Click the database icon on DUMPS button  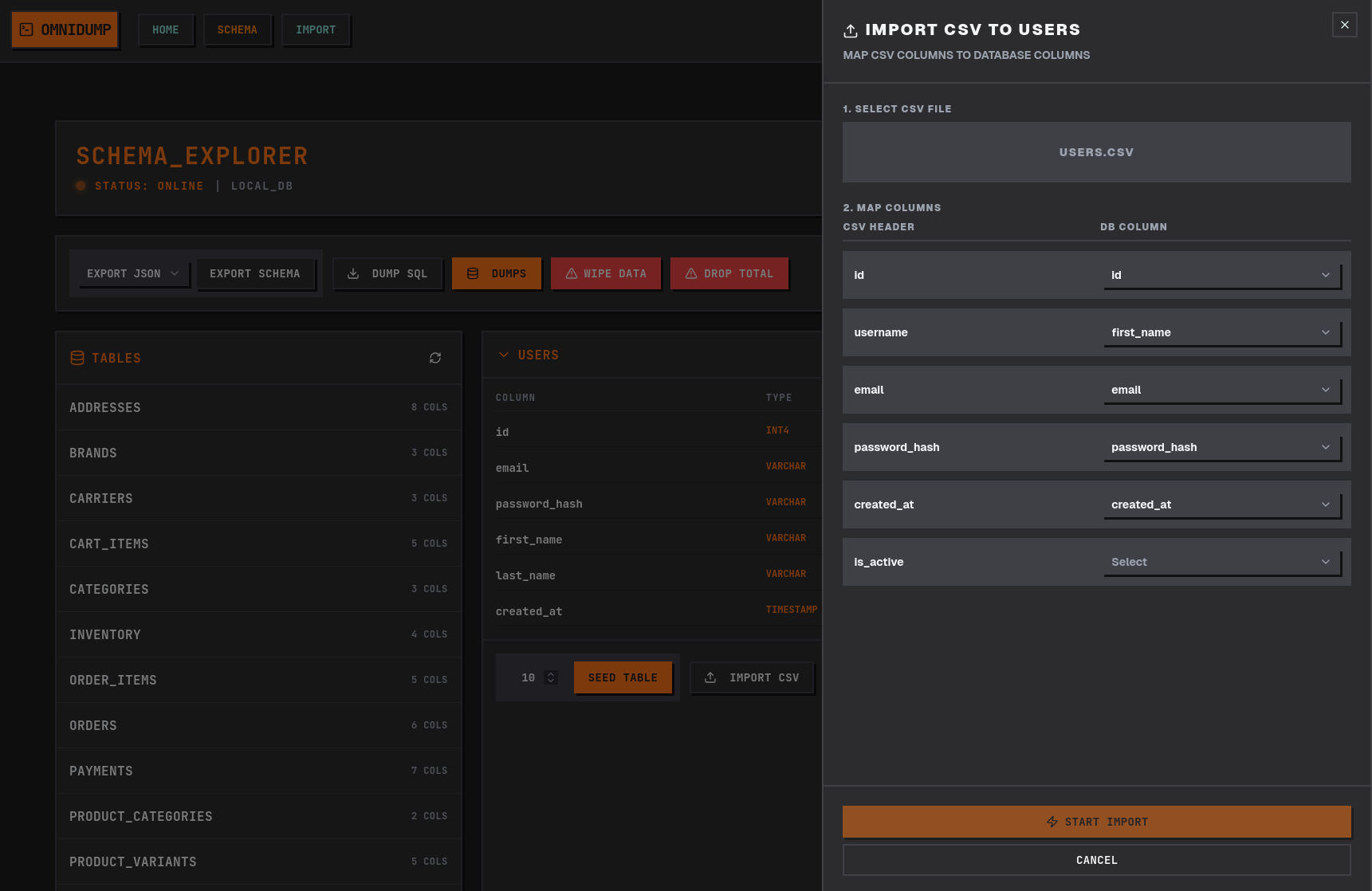[x=473, y=273]
